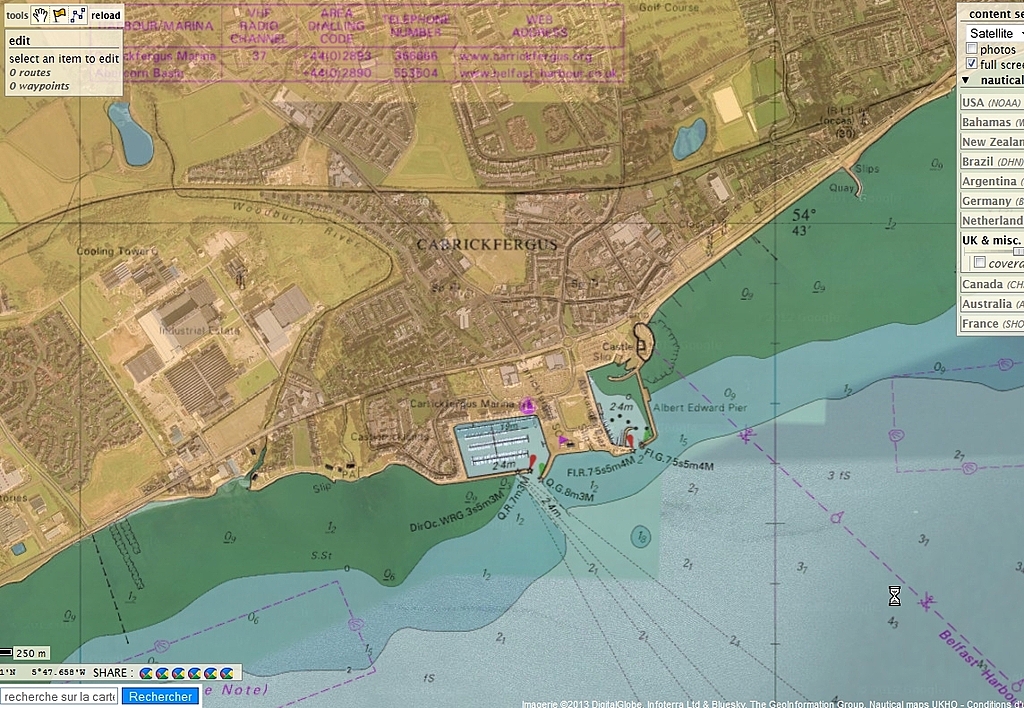Select the yellow flag waypoint tool
1024x708 pixels.
pyautogui.click(x=59, y=15)
